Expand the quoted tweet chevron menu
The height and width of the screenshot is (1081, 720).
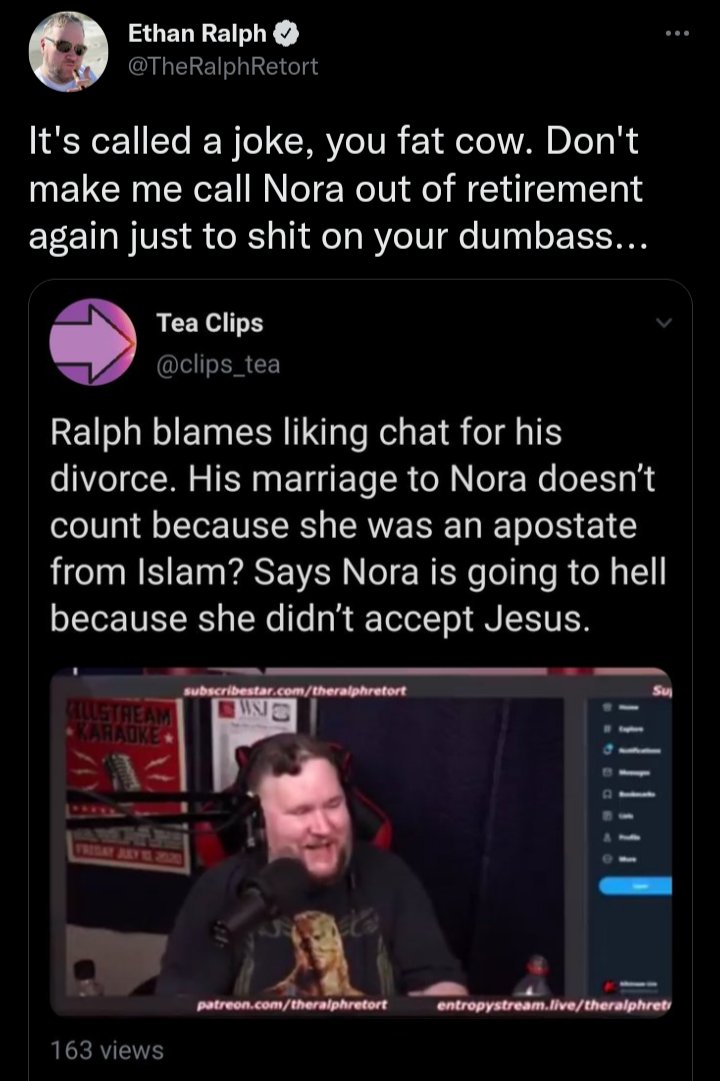(x=663, y=323)
